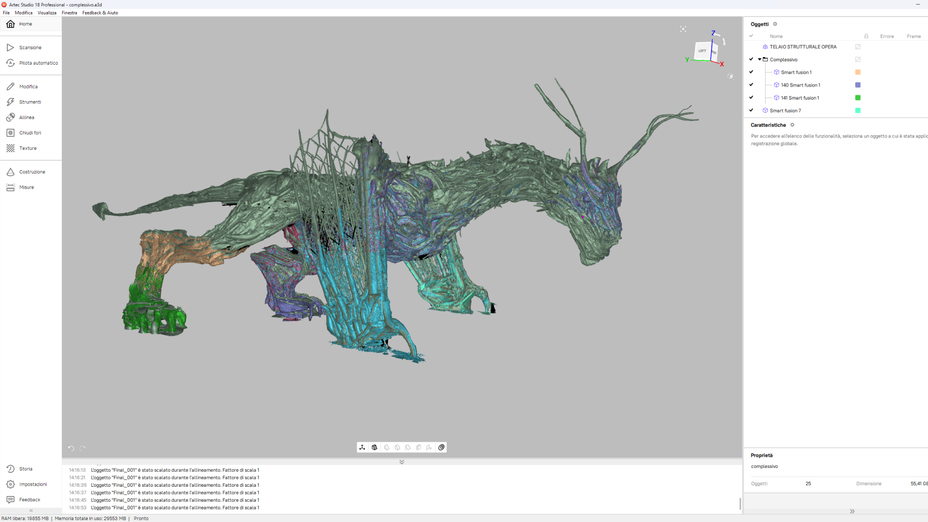Open the Home panel in the sidebar
The width and height of the screenshot is (928, 522).
click(30, 24)
